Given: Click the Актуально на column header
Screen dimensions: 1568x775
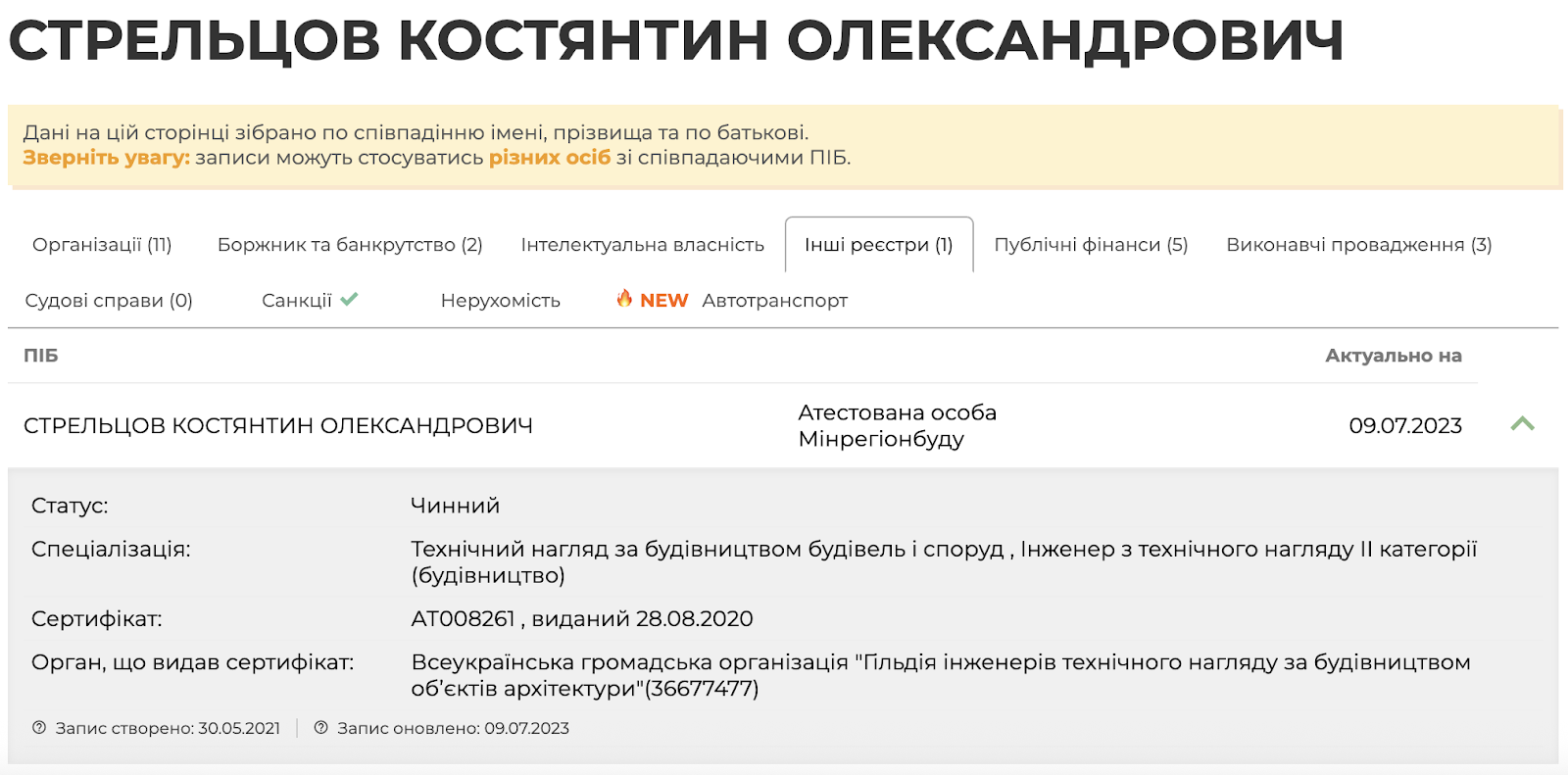Looking at the screenshot, I should click(1394, 356).
